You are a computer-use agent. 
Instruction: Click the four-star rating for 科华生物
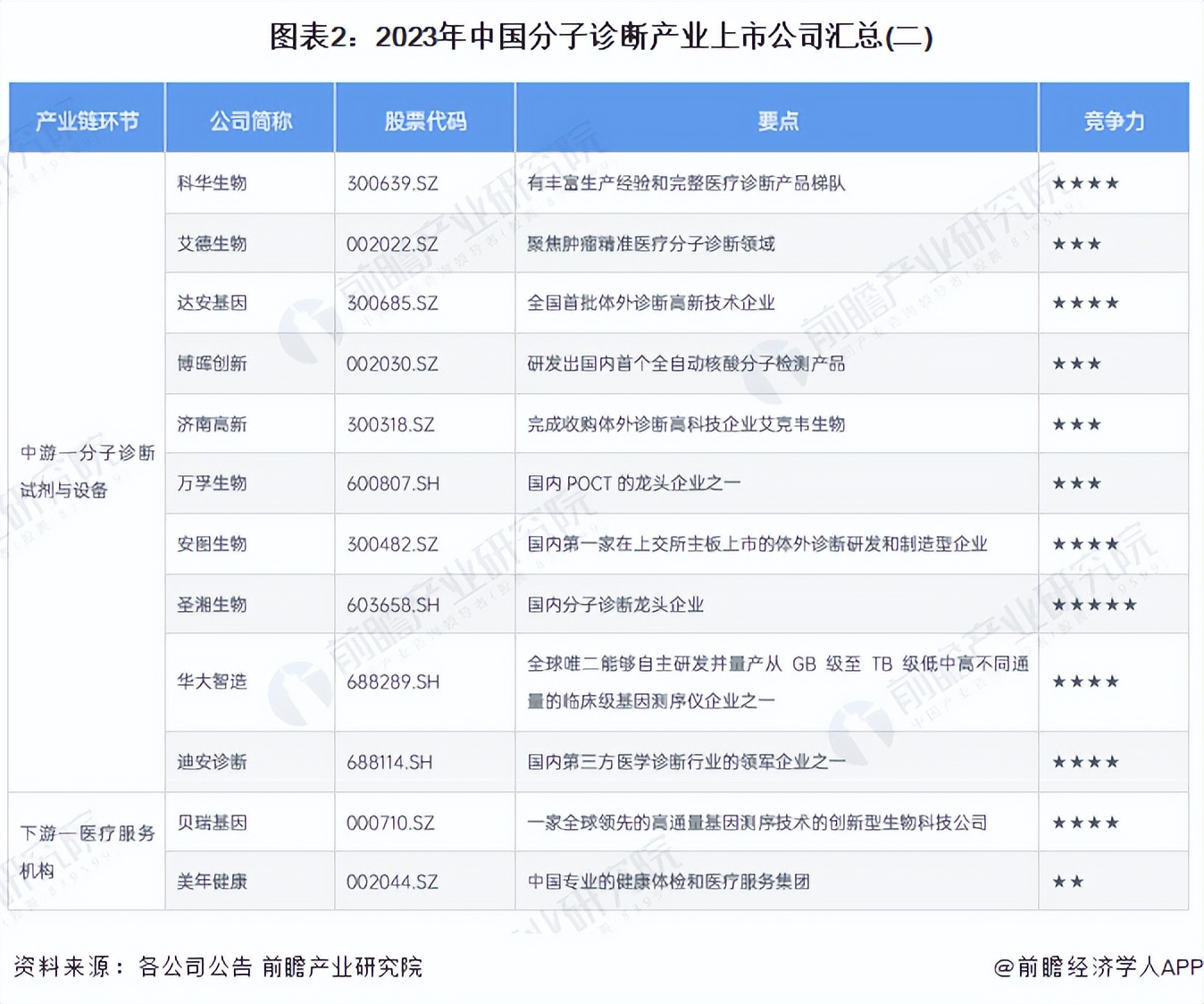(x=1085, y=183)
